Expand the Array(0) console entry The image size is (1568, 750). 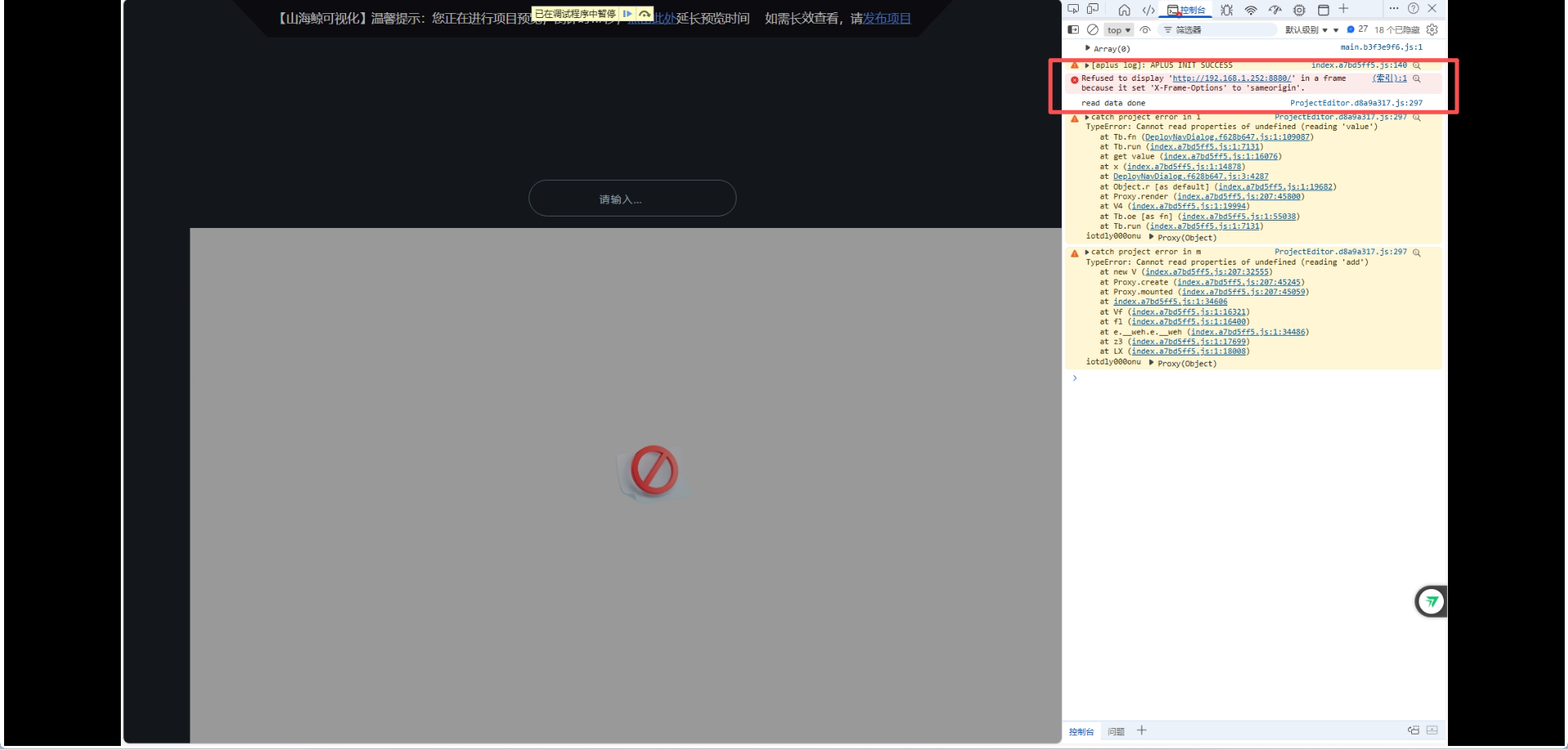tap(1088, 48)
